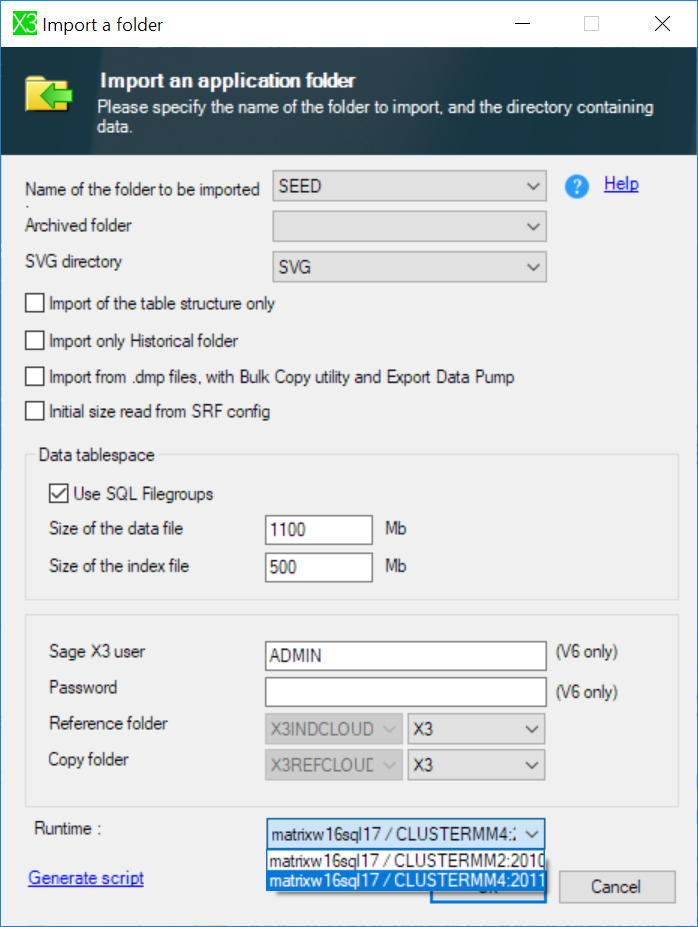Enable Import of the table structure only

(x=35, y=303)
